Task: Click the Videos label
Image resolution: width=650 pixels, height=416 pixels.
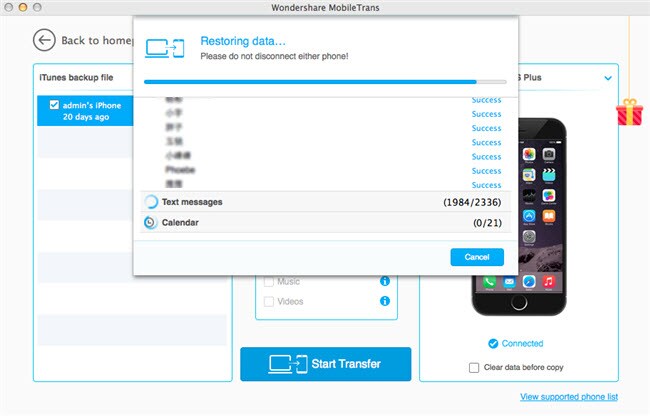Action: click(290, 301)
